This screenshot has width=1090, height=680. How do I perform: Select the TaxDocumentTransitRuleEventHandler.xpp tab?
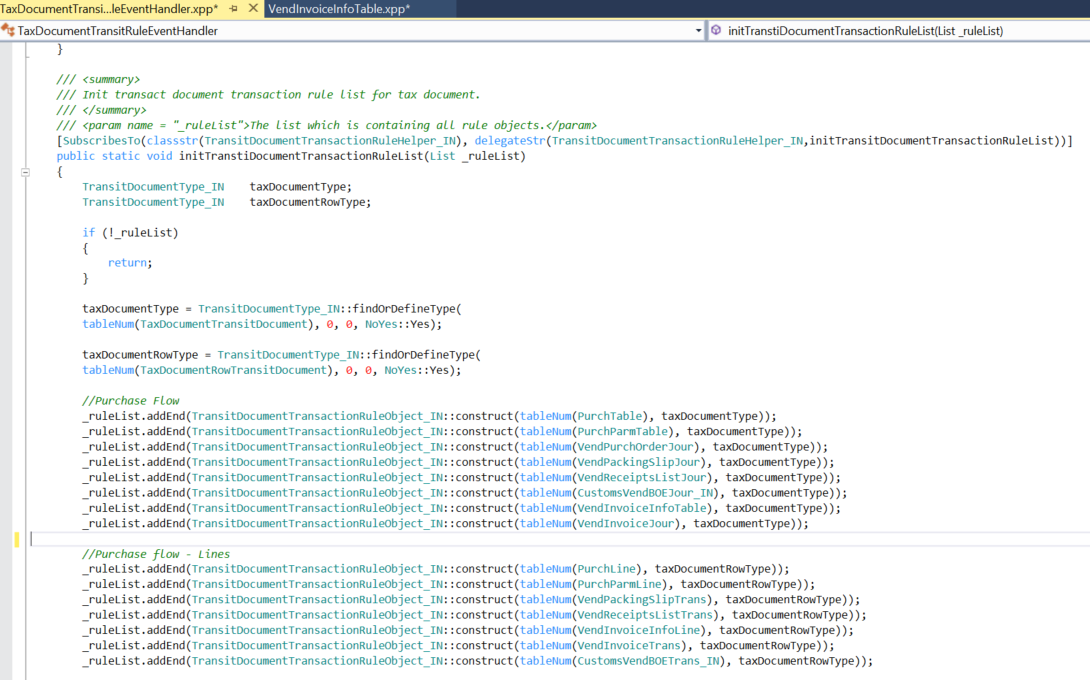pos(108,9)
